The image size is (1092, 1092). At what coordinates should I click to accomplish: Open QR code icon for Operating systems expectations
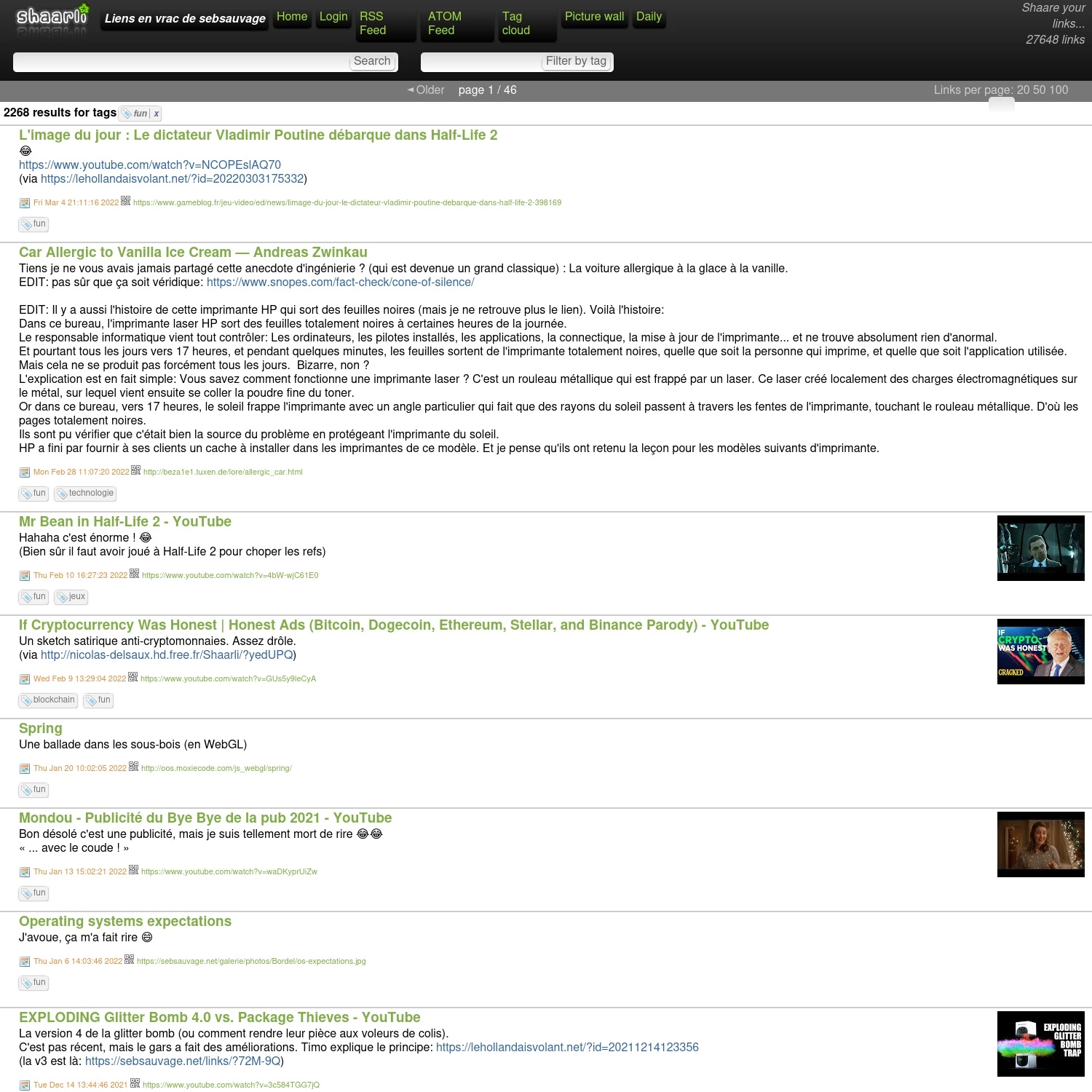coord(130,960)
